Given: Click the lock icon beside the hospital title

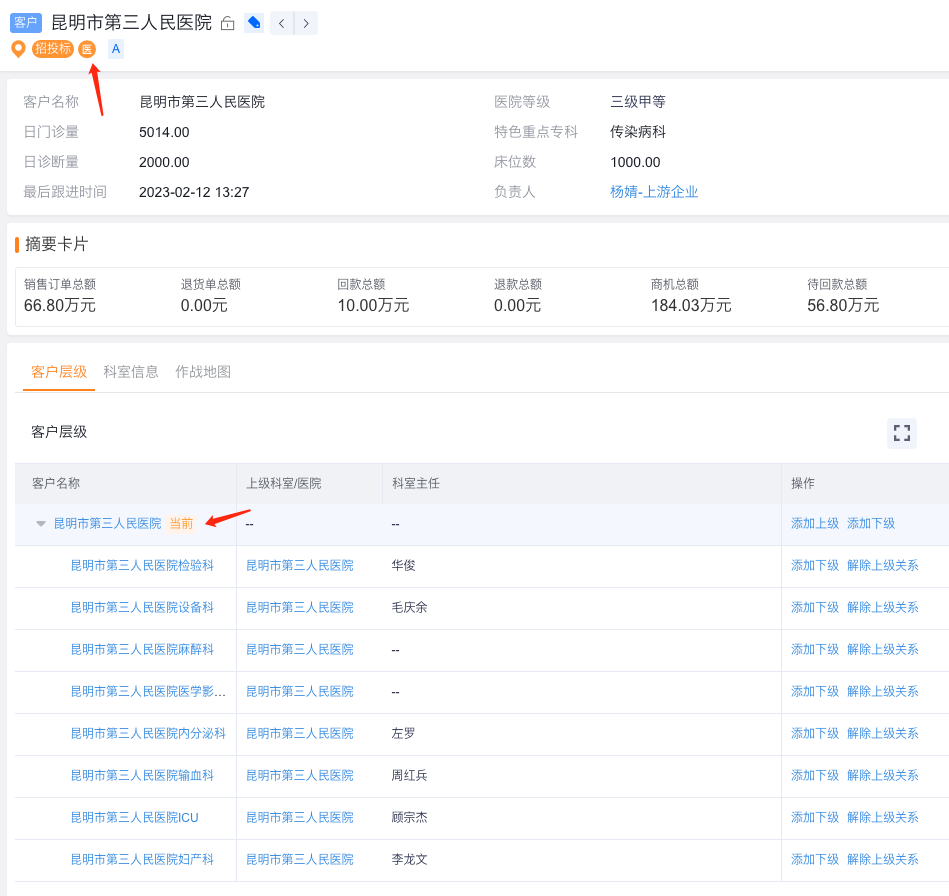Looking at the screenshot, I should click(228, 23).
